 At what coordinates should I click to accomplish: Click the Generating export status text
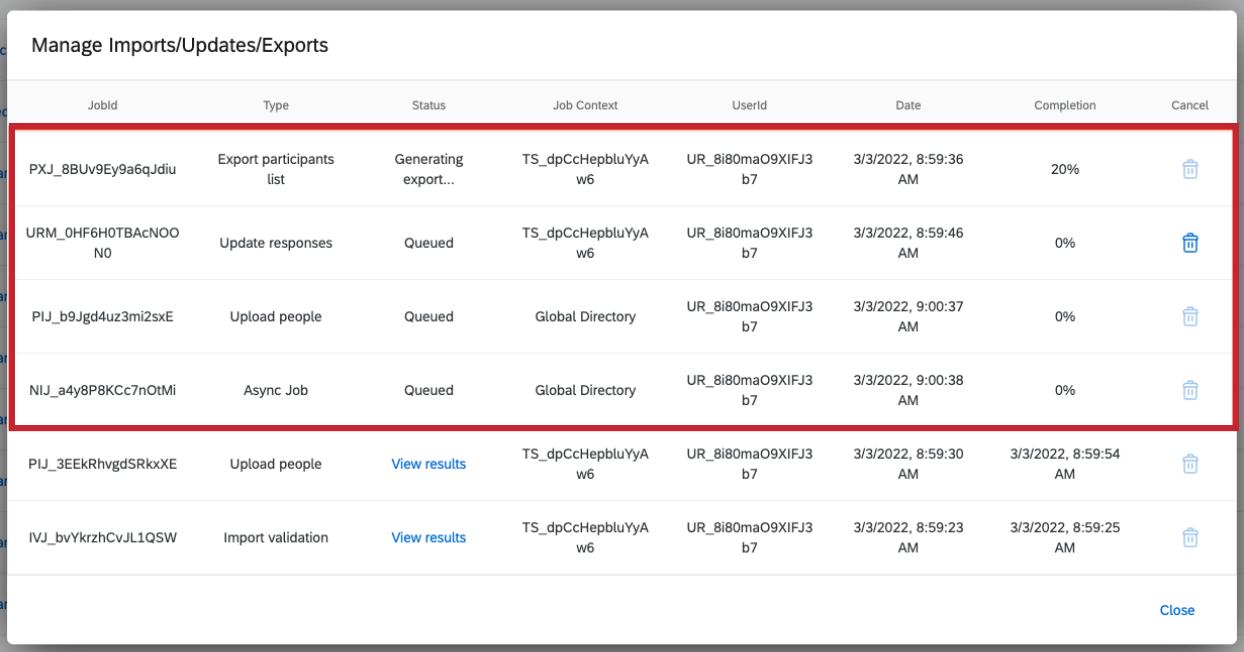[428, 169]
